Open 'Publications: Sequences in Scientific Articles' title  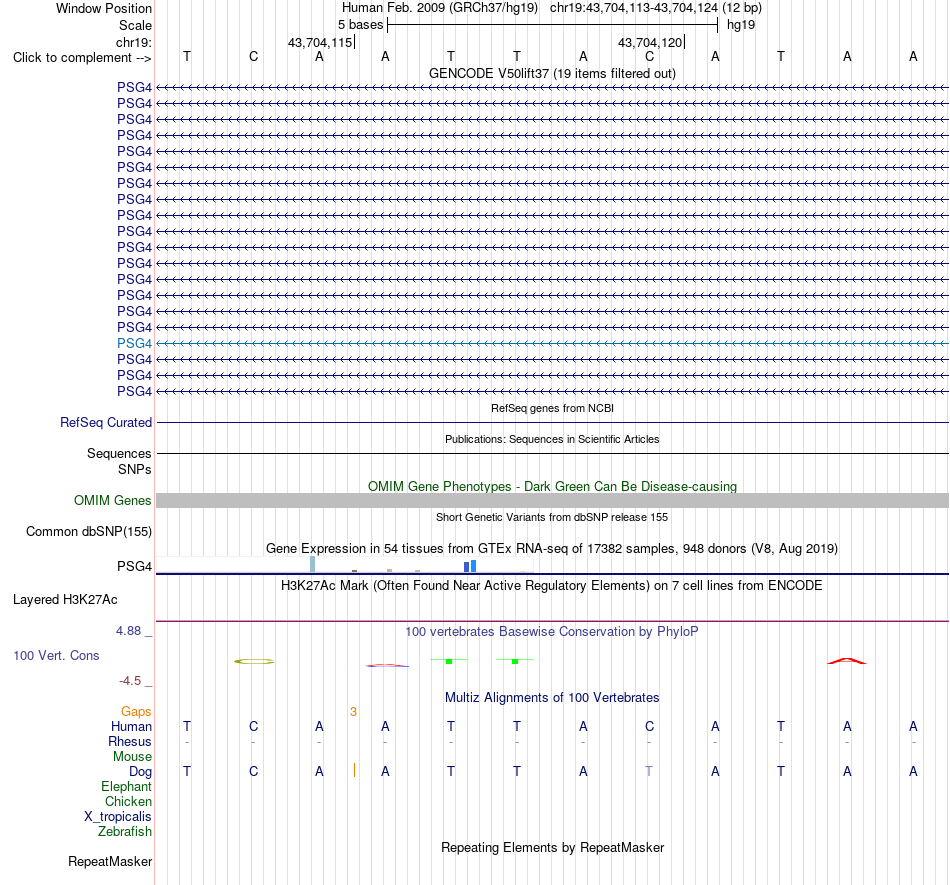[x=552, y=439]
